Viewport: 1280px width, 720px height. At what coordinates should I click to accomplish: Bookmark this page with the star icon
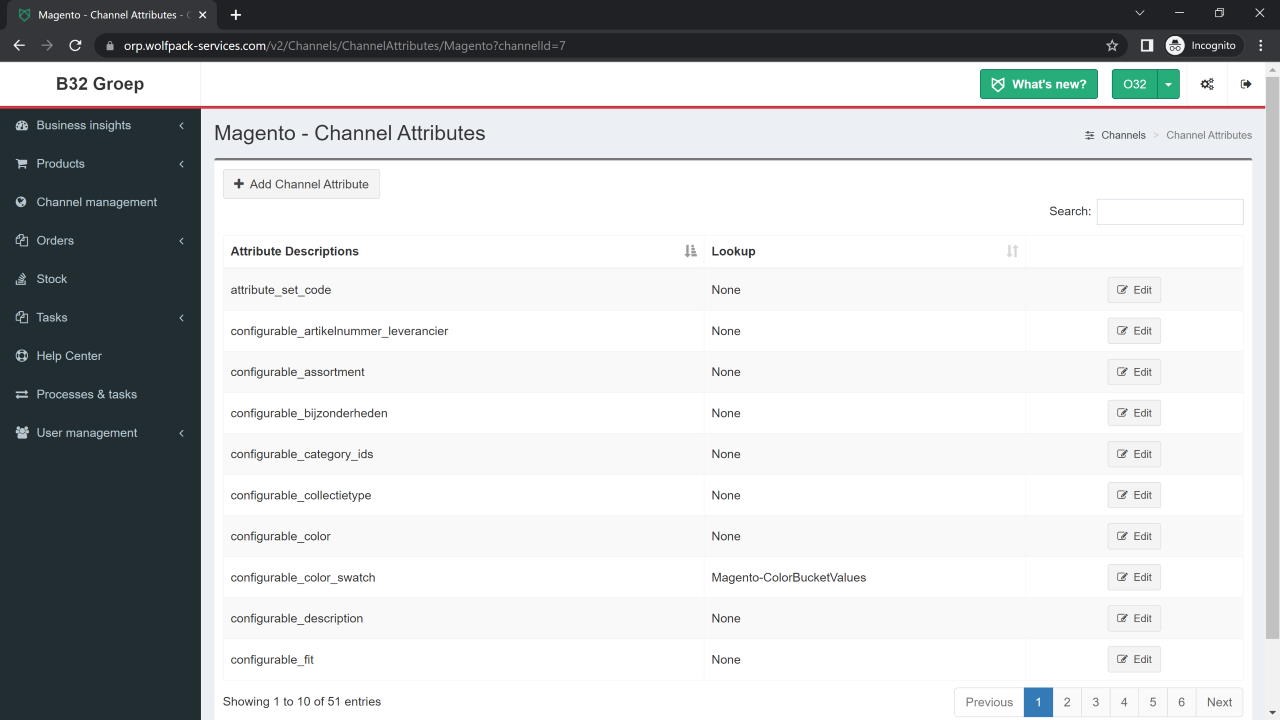pyautogui.click(x=1112, y=45)
